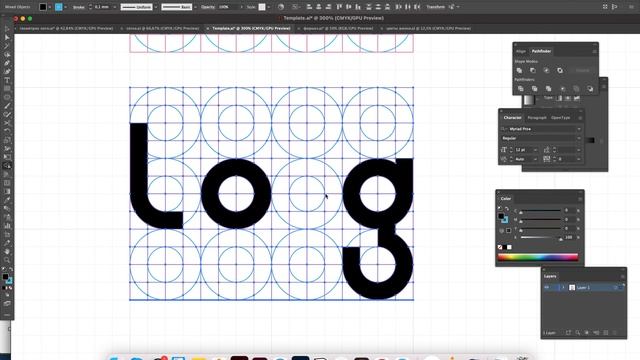Swap fill and stroke in Color panel

(507, 209)
